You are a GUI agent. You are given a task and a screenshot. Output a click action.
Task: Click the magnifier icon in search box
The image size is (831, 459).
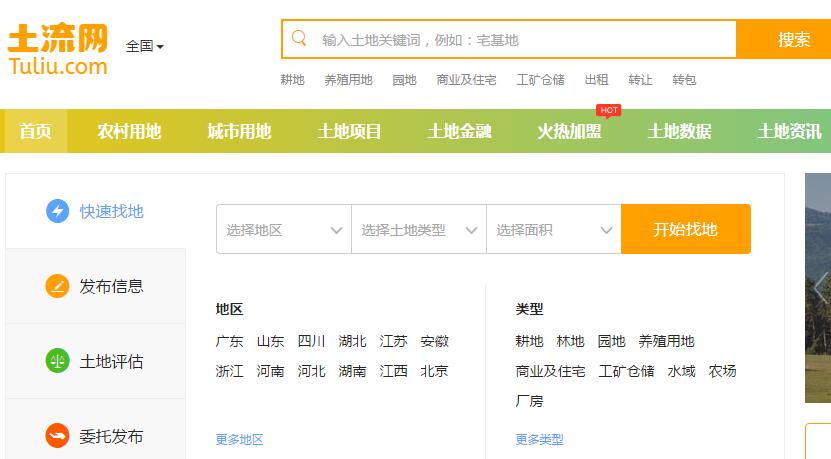pos(298,39)
